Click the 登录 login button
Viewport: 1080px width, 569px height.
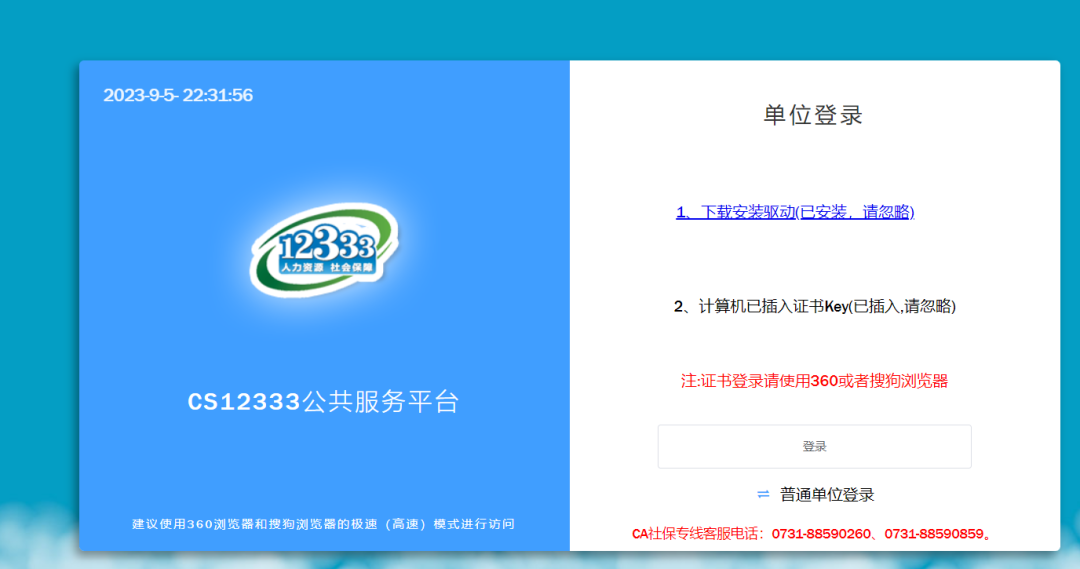tap(814, 446)
